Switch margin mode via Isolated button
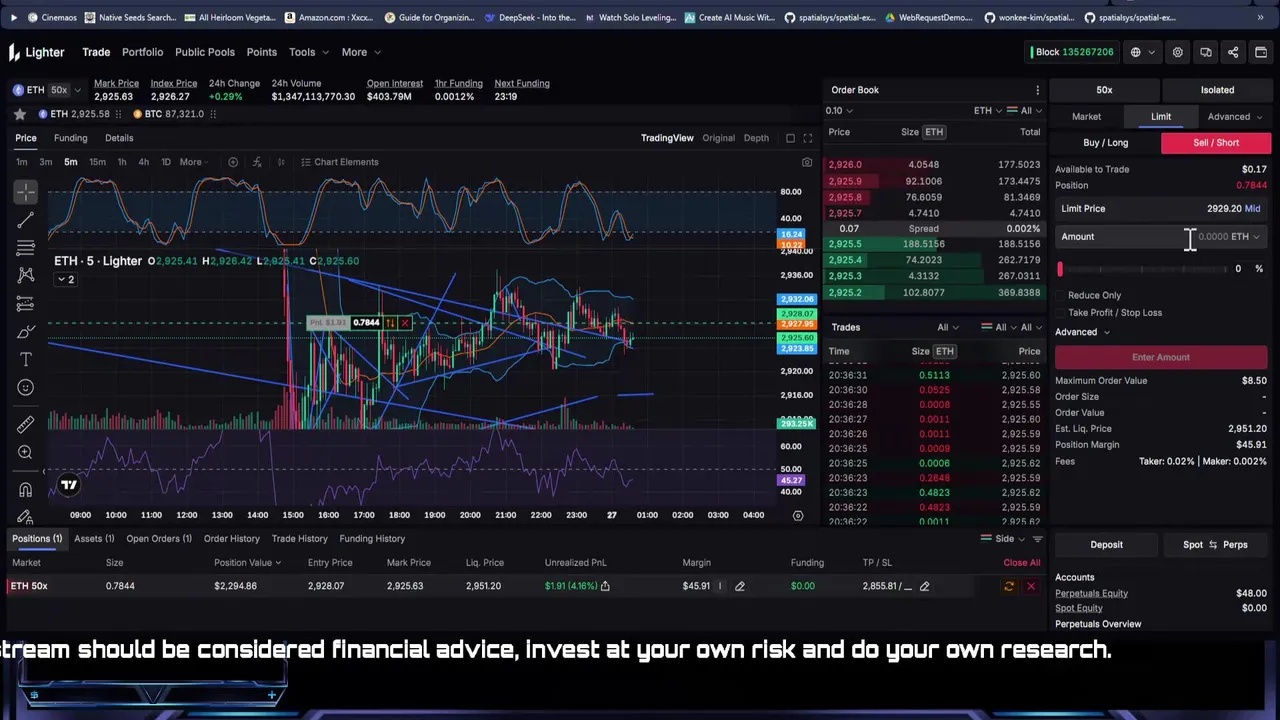The height and width of the screenshot is (720, 1280). tap(1217, 90)
